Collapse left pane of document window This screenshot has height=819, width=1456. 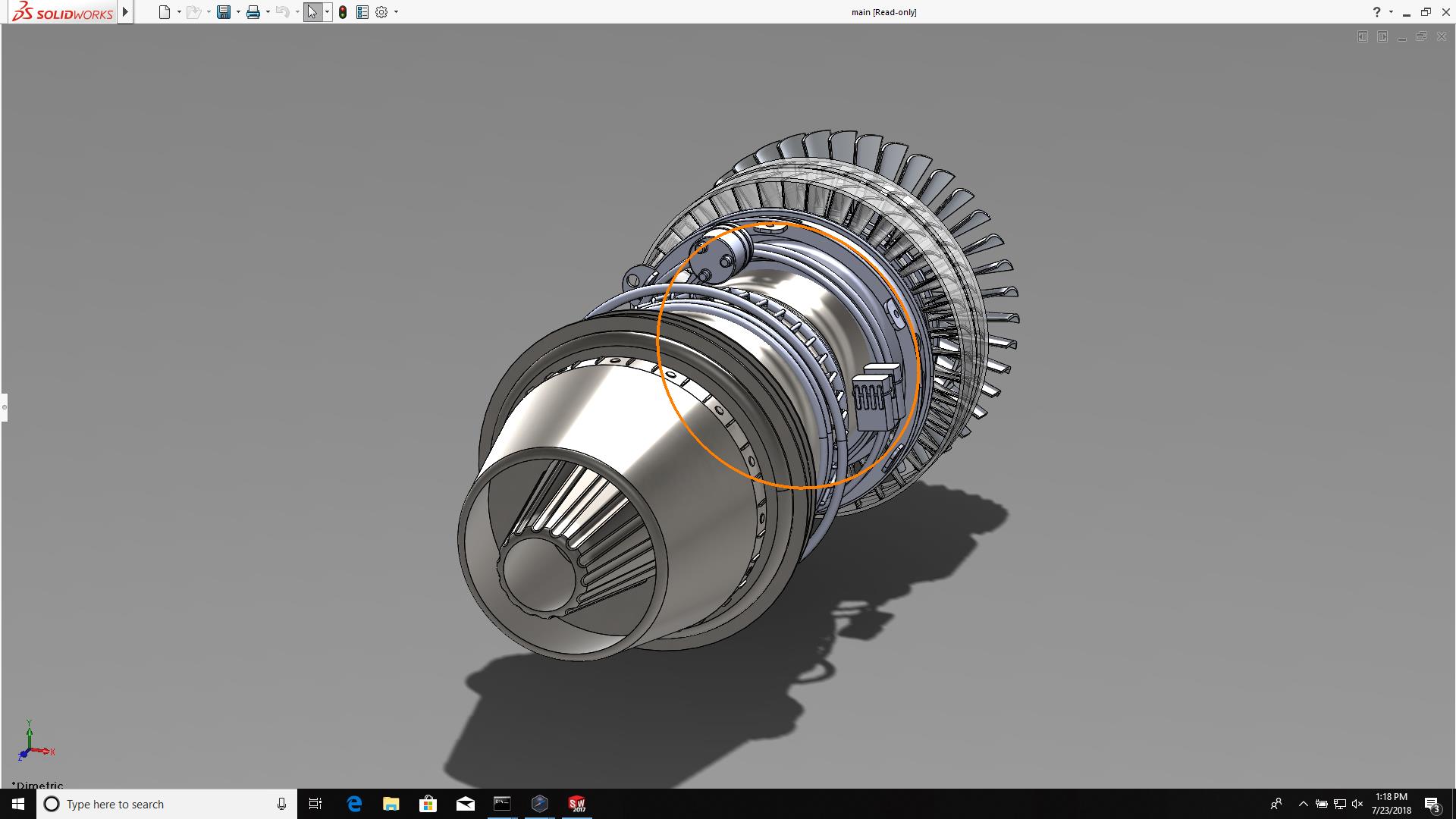click(x=1363, y=36)
